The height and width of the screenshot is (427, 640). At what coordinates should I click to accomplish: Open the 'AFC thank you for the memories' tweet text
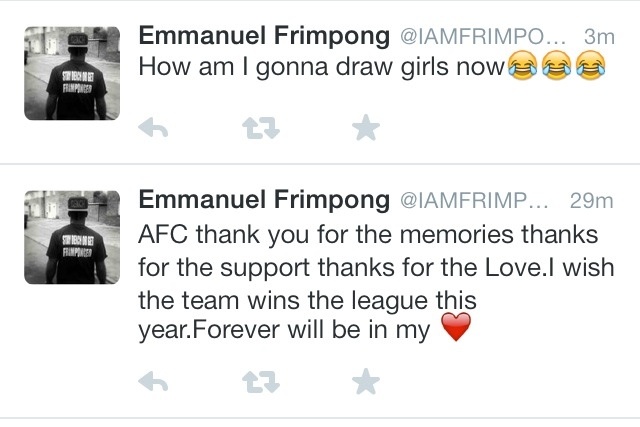376,282
